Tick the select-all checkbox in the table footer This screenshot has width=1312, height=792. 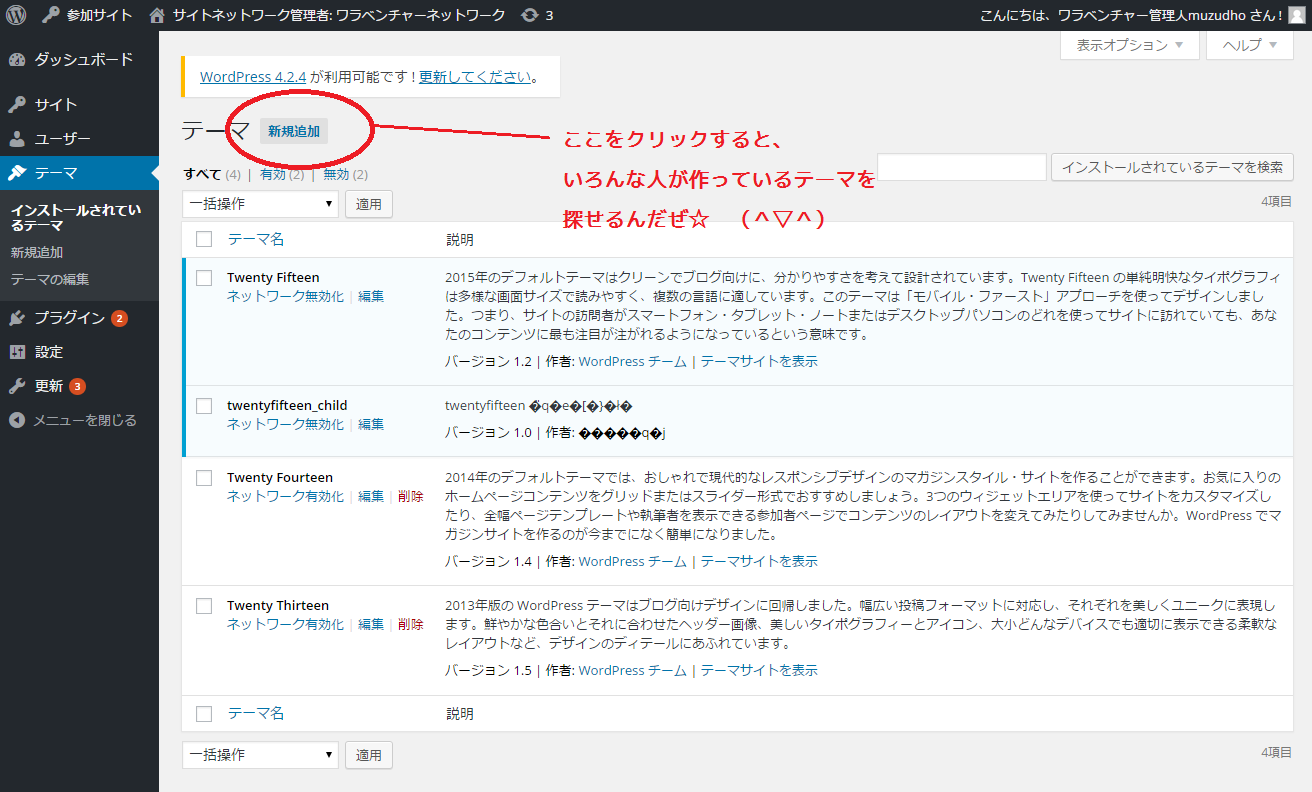coord(204,713)
